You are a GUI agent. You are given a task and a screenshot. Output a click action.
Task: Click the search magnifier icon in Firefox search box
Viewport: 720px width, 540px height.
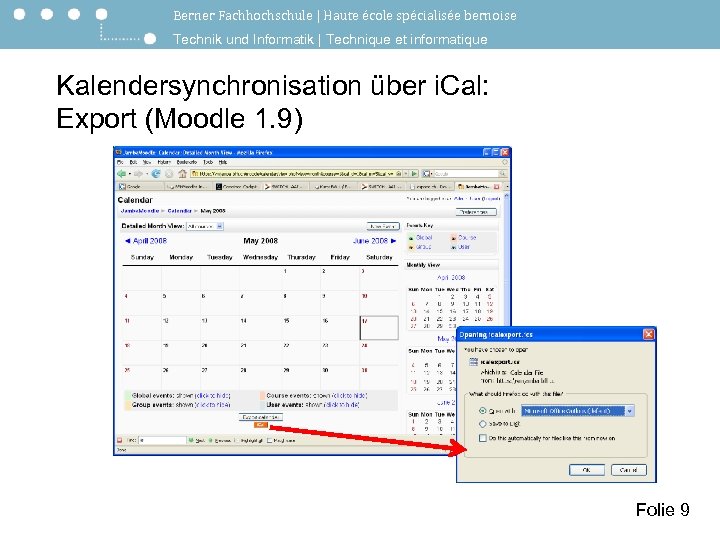pos(501,174)
